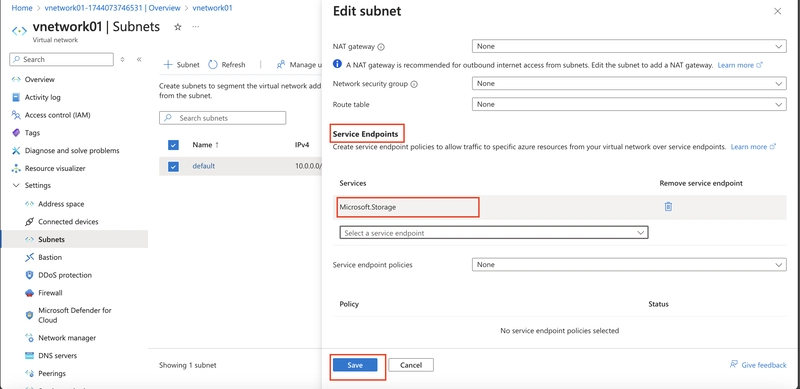Click the Access control people icon
This screenshot has width=800, height=389.
point(16,115)
